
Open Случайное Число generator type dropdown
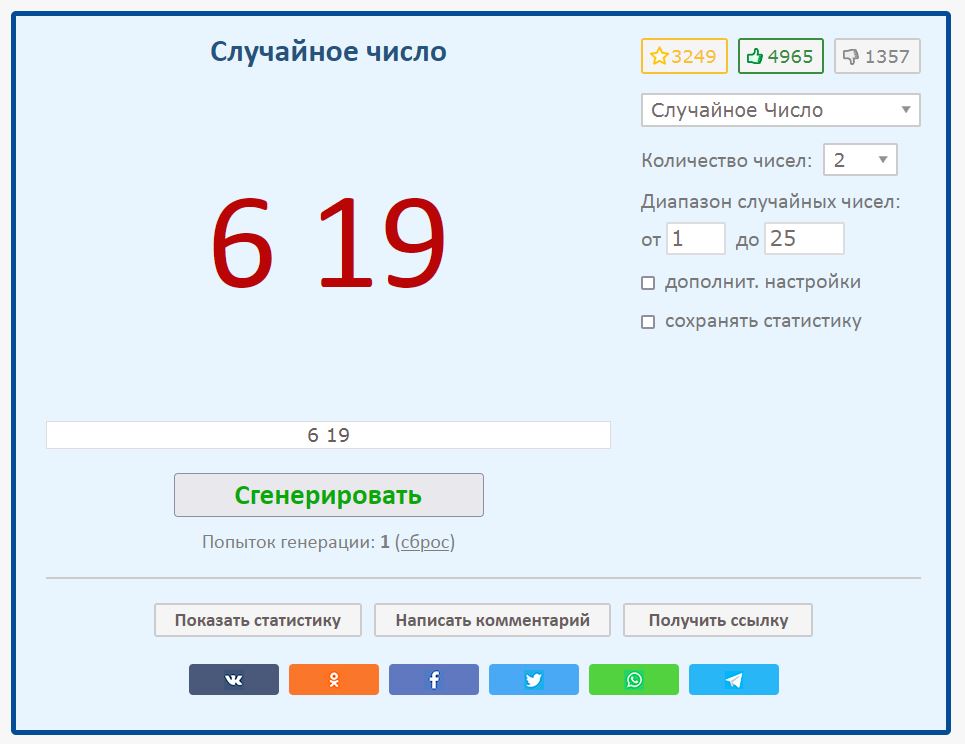tap(780, 110)
